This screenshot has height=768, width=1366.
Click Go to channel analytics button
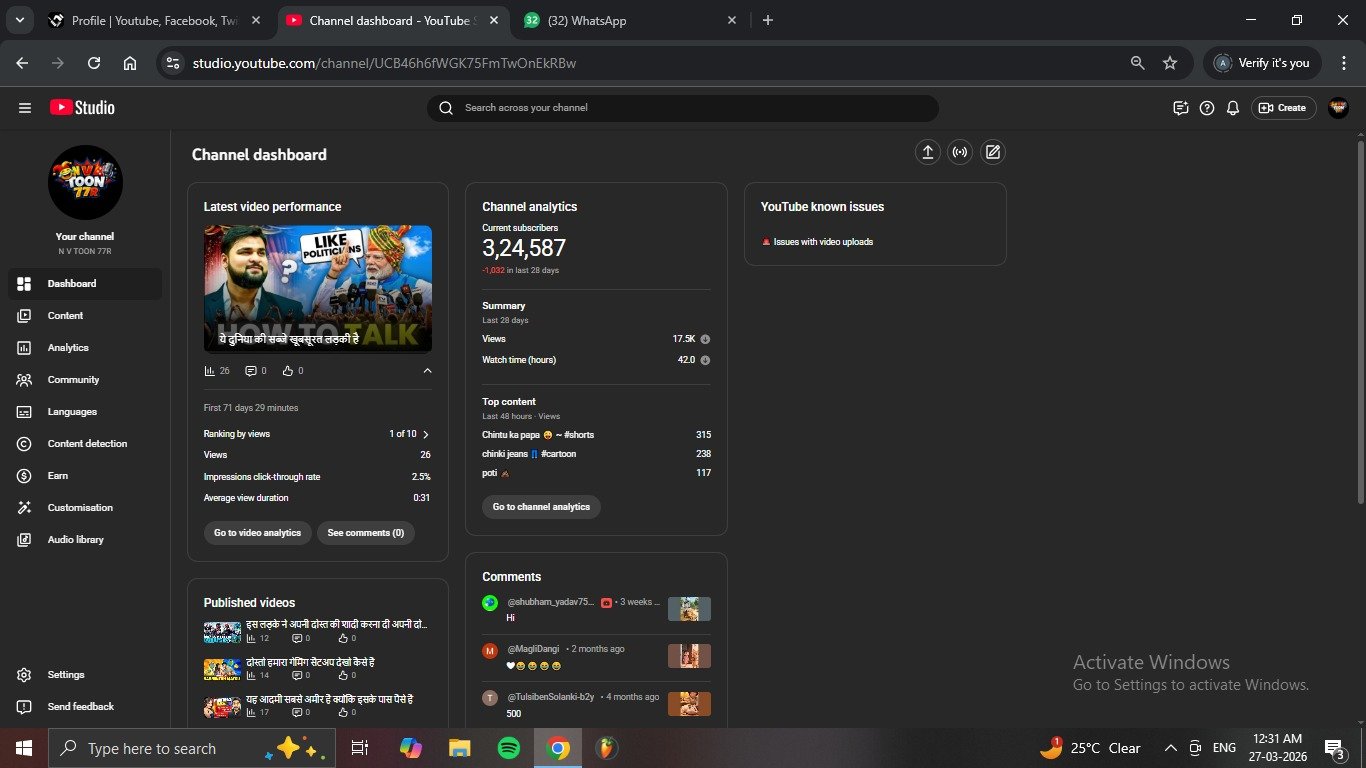click(x=541, y=507)
